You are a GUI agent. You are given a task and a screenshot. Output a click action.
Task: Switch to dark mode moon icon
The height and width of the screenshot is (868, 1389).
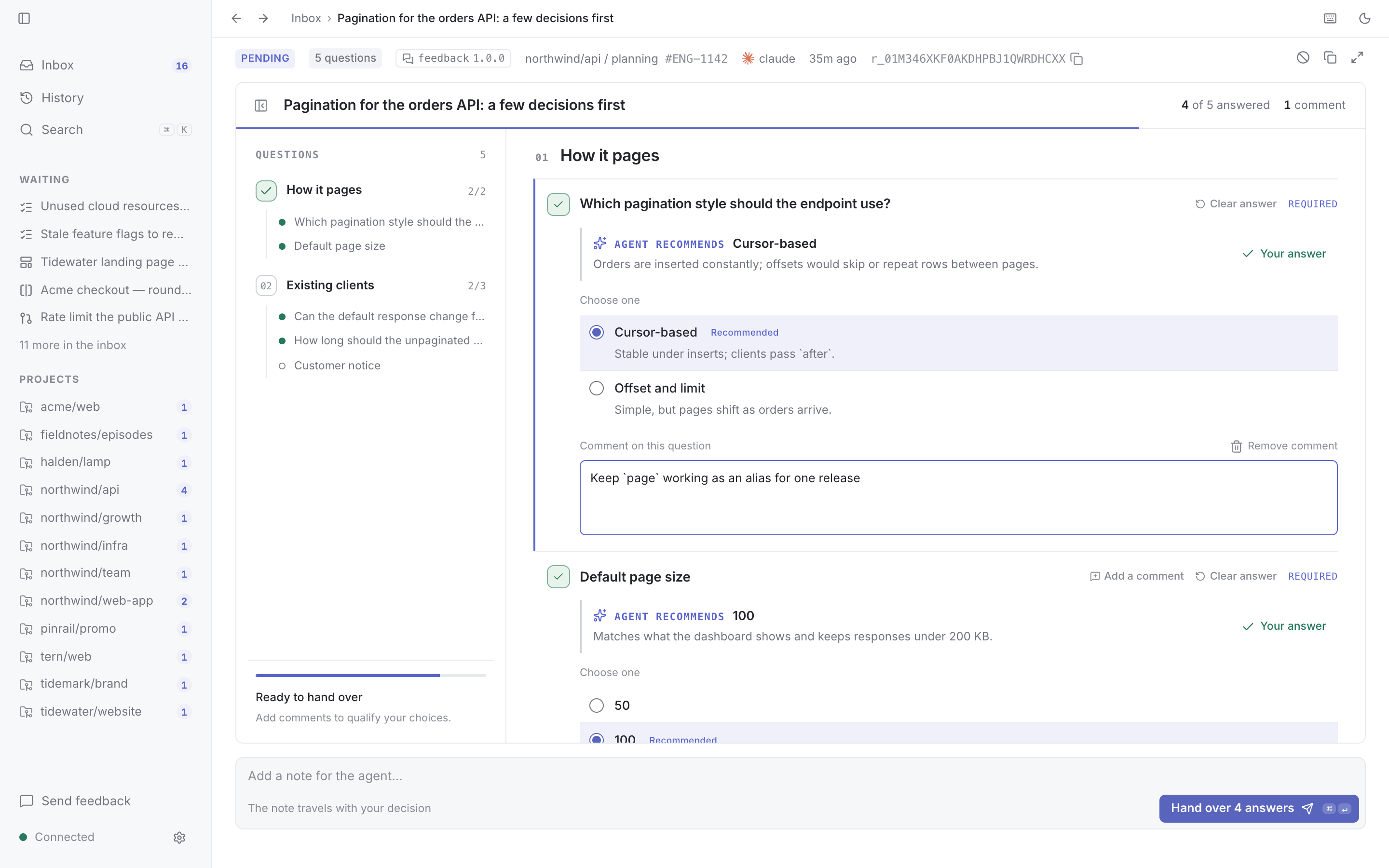coord(1365,18)
